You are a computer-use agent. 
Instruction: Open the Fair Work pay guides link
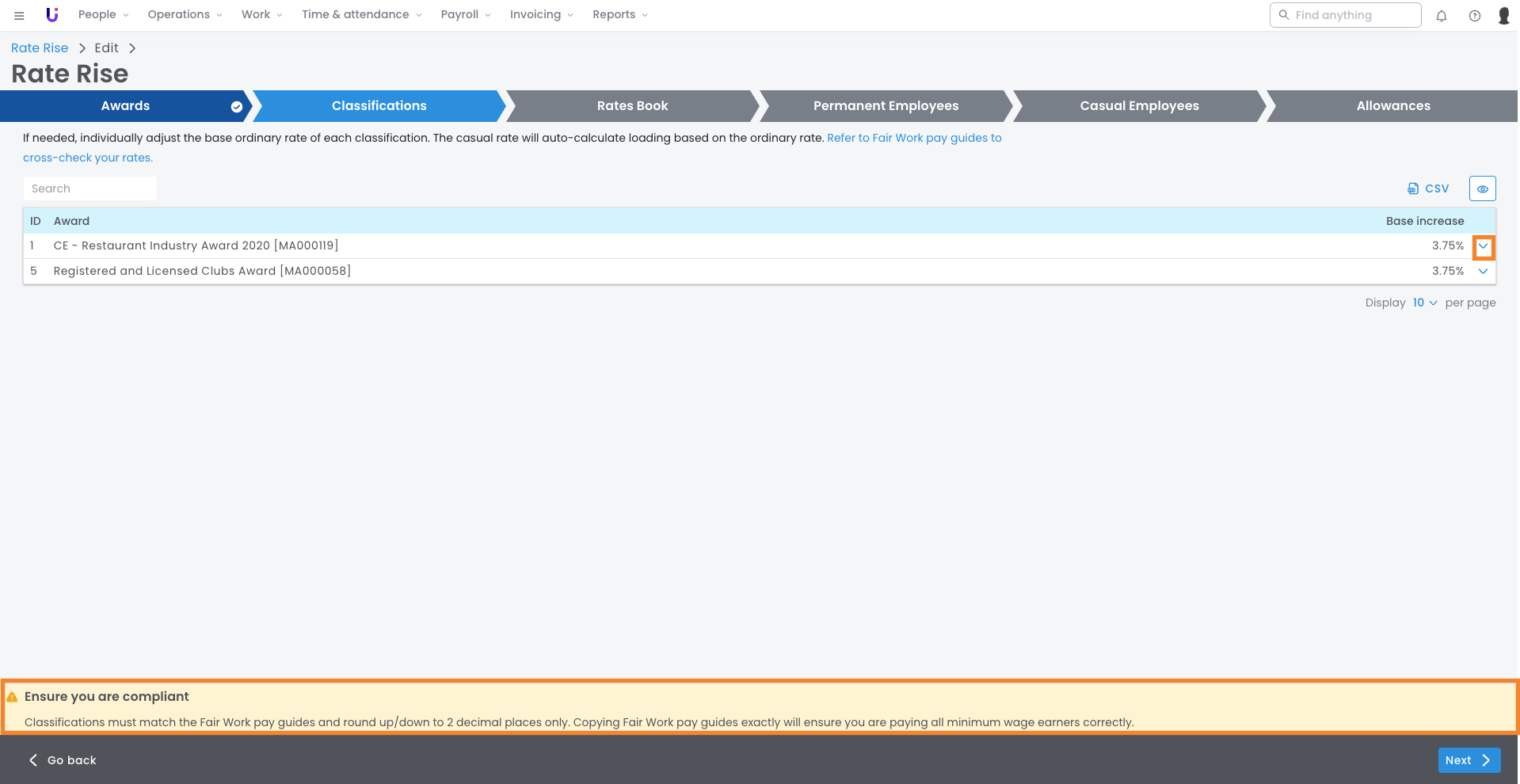pos(913,138)
